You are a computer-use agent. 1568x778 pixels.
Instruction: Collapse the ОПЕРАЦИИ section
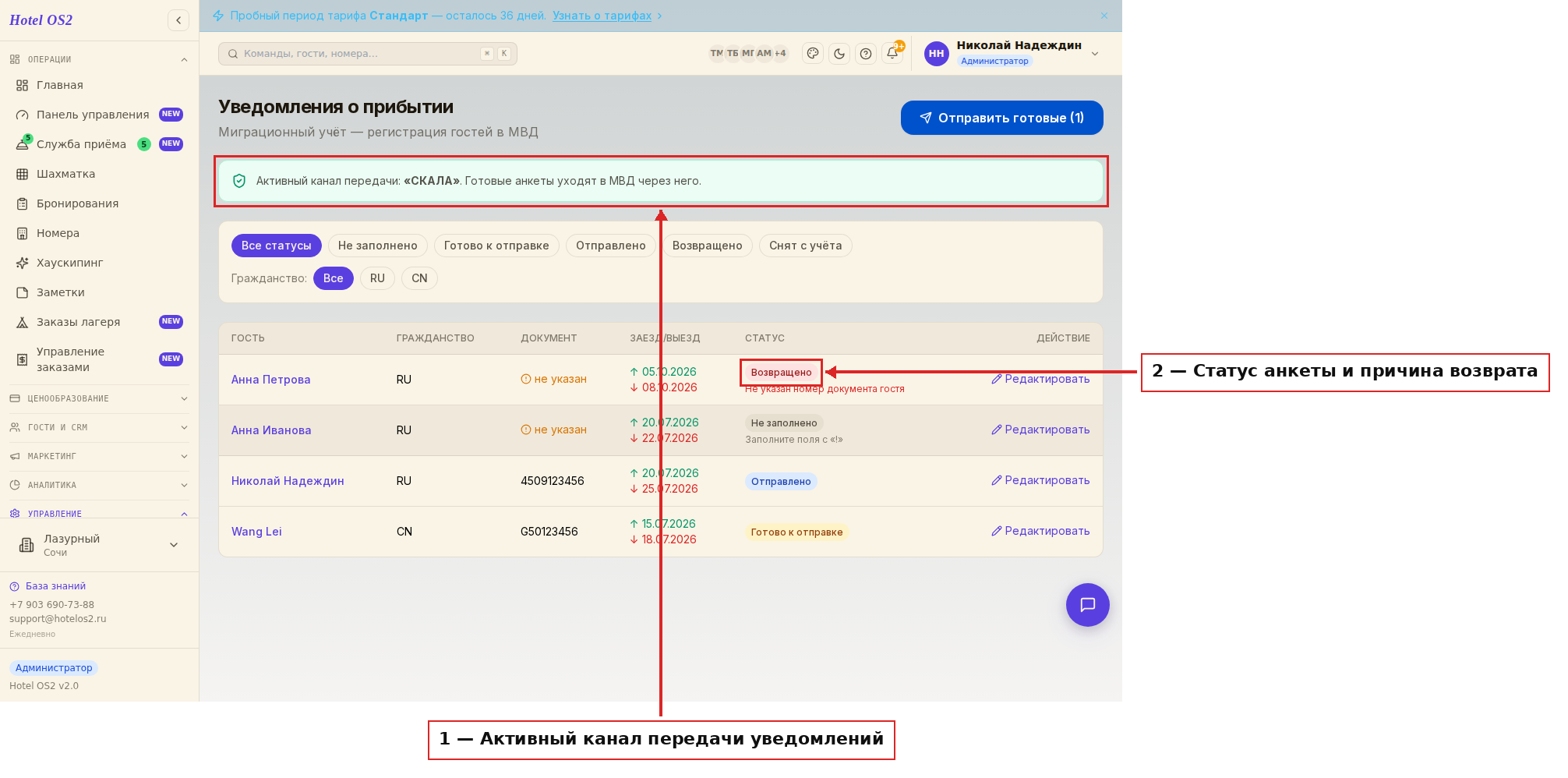point(99,59)
